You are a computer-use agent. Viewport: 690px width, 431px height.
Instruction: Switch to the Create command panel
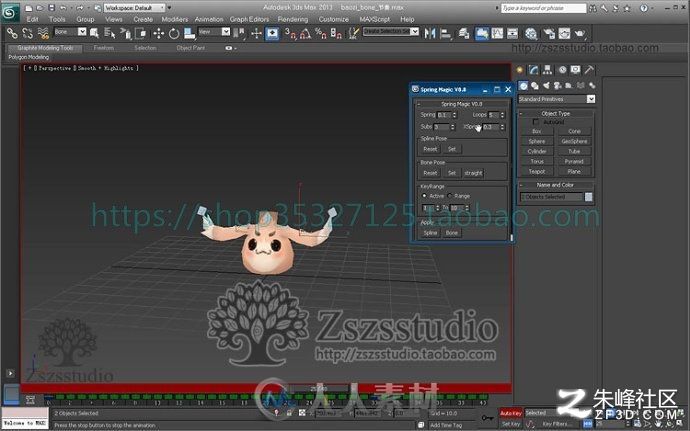click(x=520, y=70)
